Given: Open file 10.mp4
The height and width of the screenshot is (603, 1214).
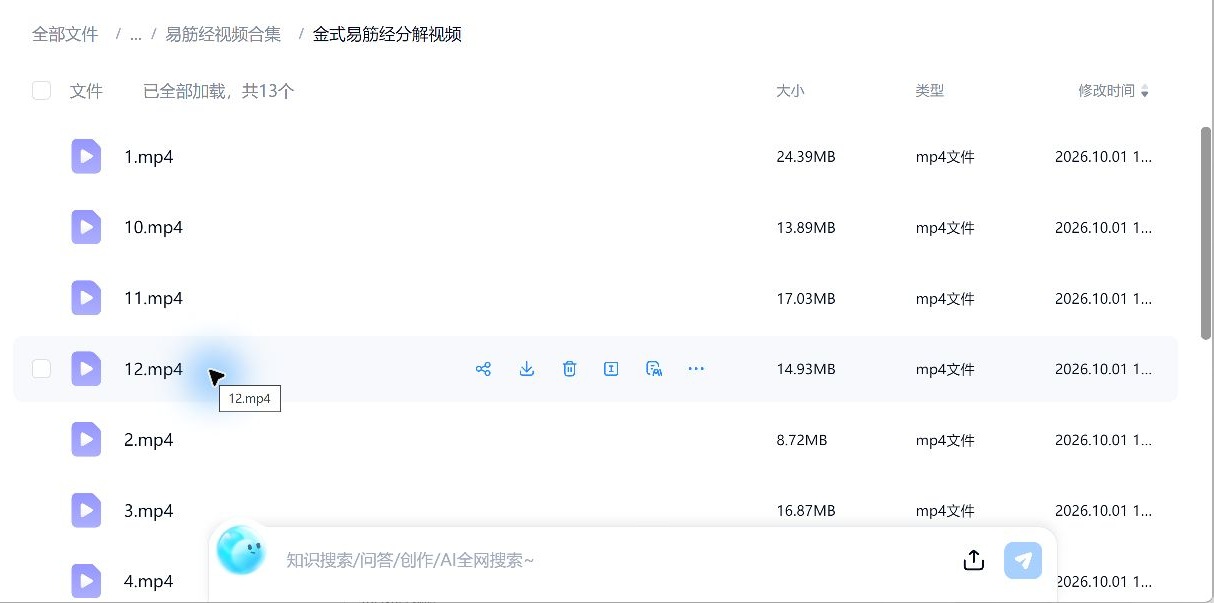Looking at the screenshot, I should (x=153, y=227).
